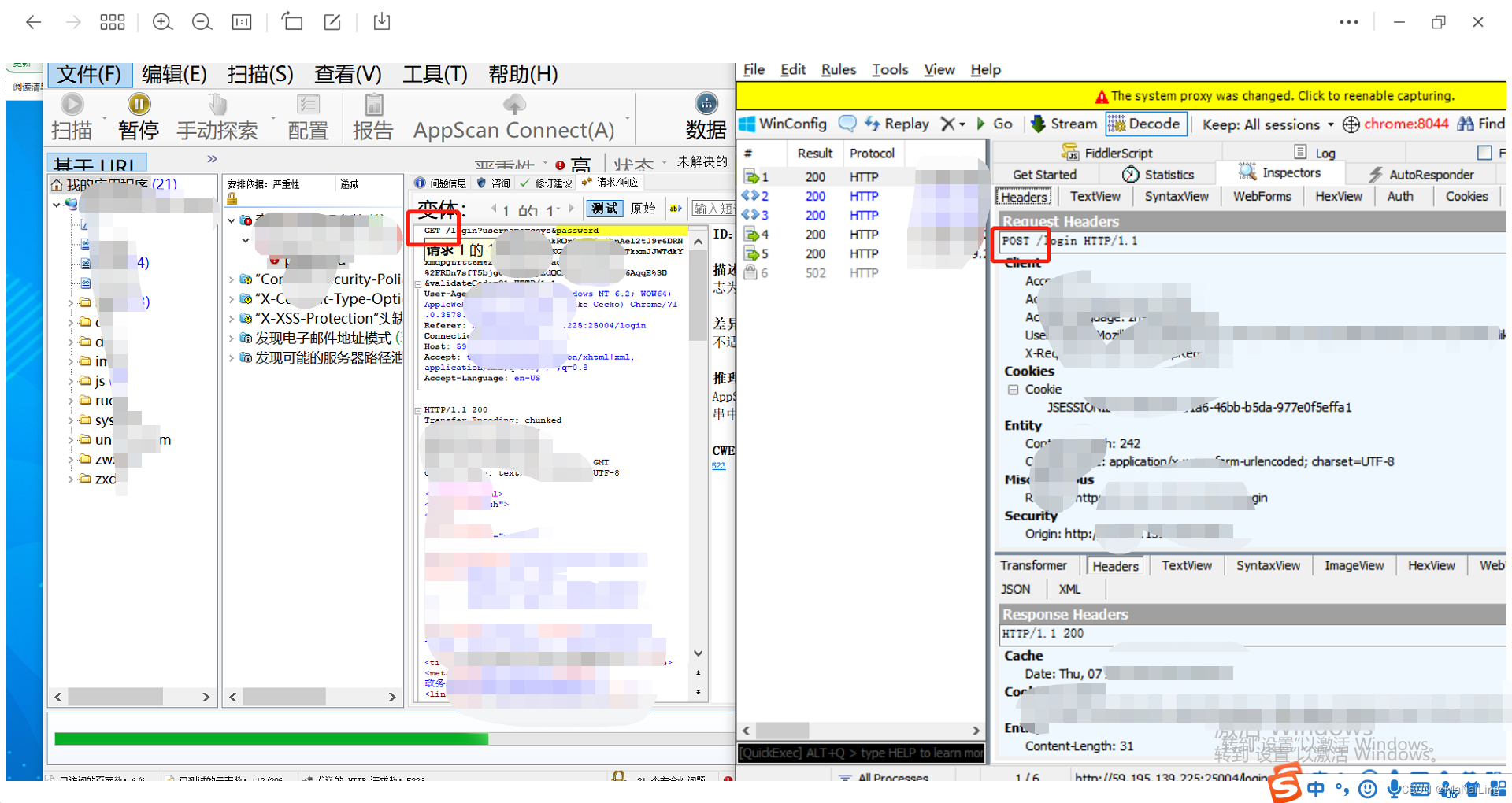Toggle Decode in Fiddler toolbar
This screenshot has width=1512, height=803.
[x=1146, y=124]
